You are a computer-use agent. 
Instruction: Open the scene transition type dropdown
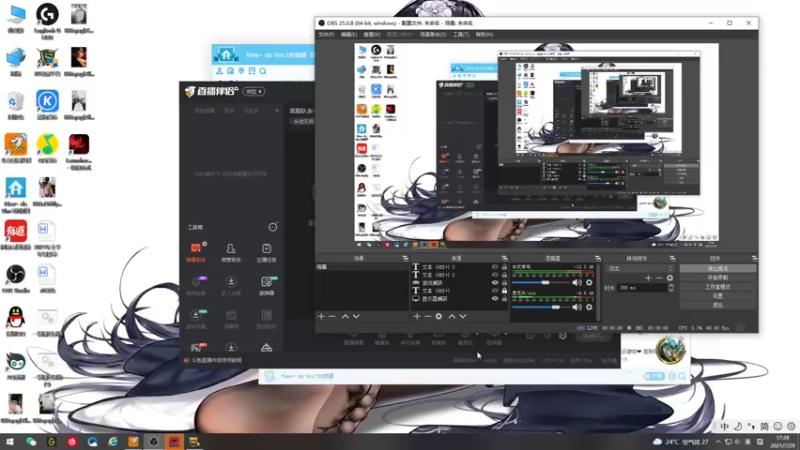pyautogui.click(x=640, y=268)
